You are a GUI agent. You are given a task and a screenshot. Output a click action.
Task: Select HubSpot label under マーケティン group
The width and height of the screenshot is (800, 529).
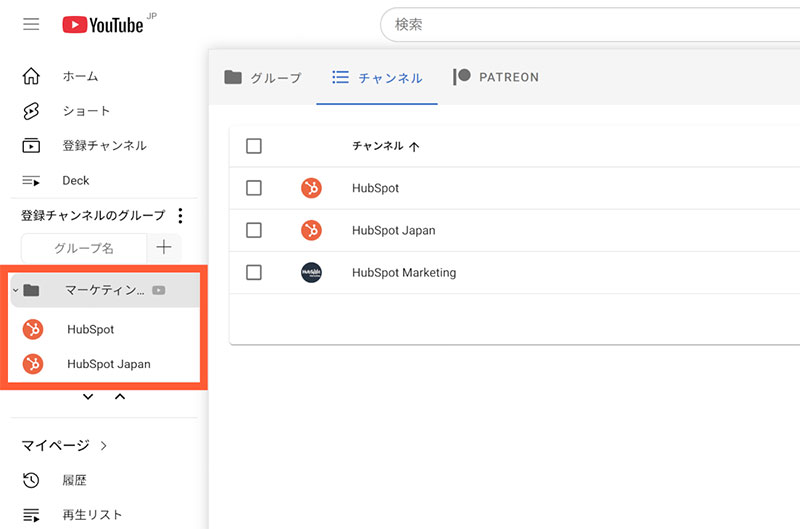(91, 330)
